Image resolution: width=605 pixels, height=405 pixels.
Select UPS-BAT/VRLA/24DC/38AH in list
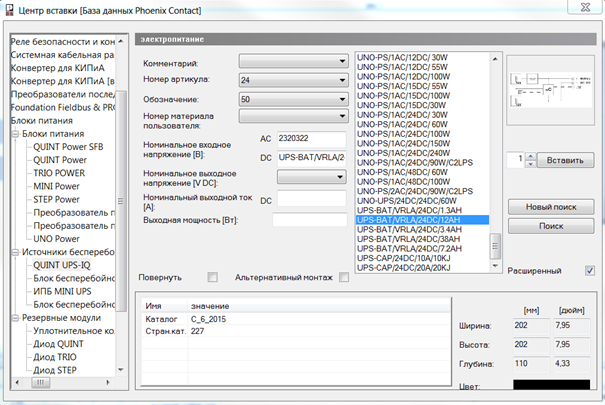(x=409, y=239)
